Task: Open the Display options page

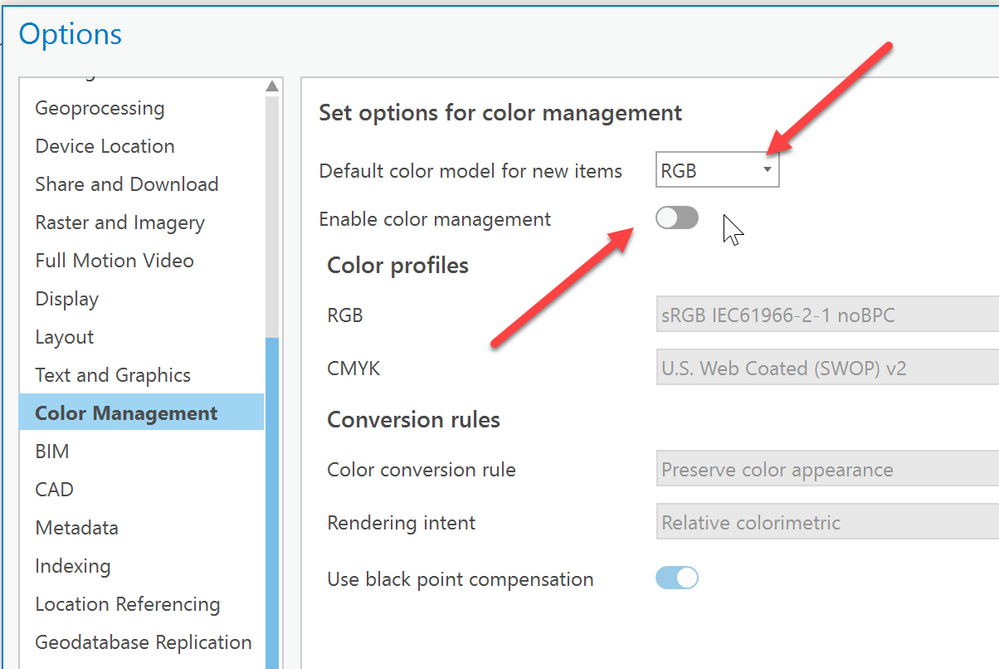Action: tap(66, 298)
